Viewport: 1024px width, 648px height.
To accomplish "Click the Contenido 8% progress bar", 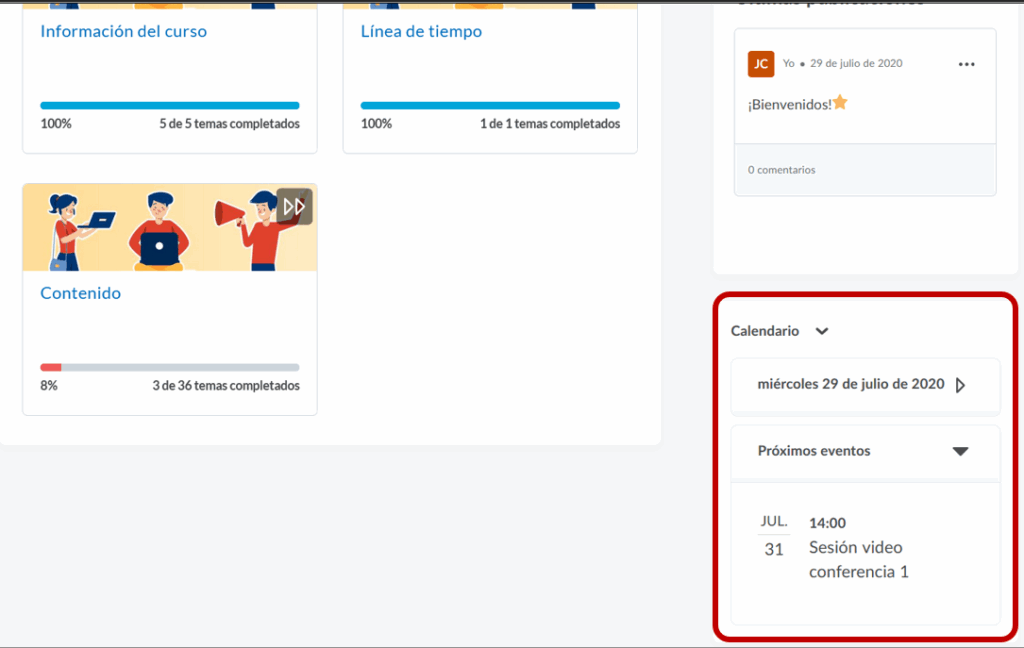I will (169, 367).
